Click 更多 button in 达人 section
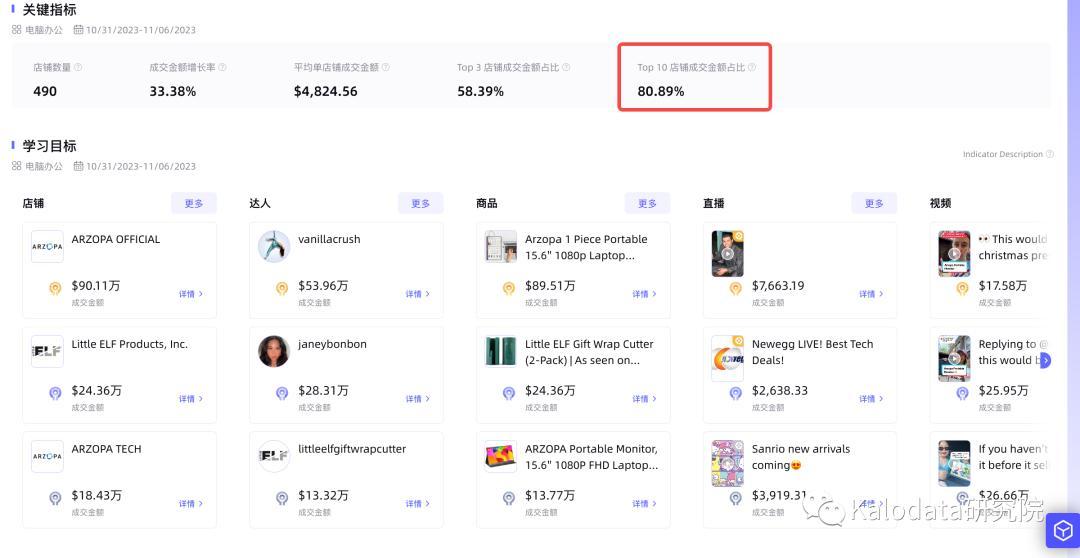Image resolution: width=1080 pixels, height=558 pixels. [420, 203]
